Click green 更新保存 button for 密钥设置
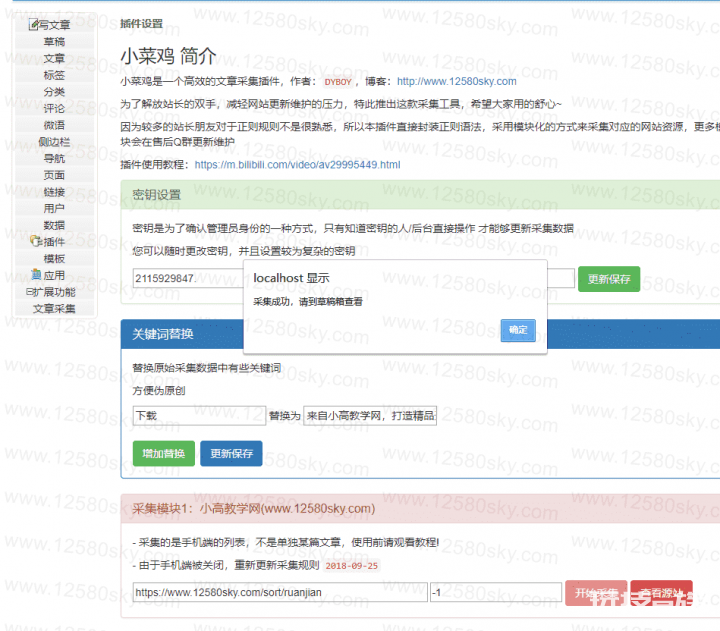This screenshot has height=631, width=720. [x=608, y=279]
